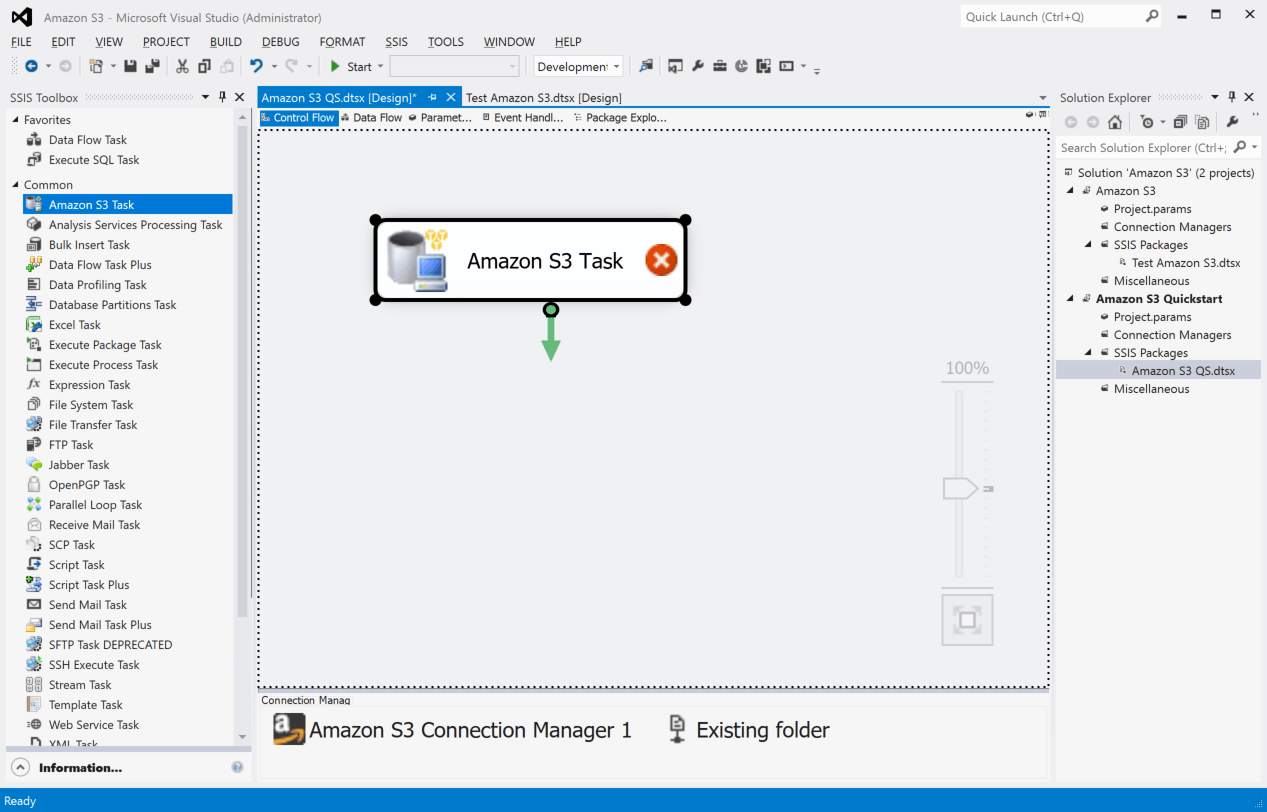
Task: Switch to the Event Handlers designer tab
Action: click(x=522, y=118)
